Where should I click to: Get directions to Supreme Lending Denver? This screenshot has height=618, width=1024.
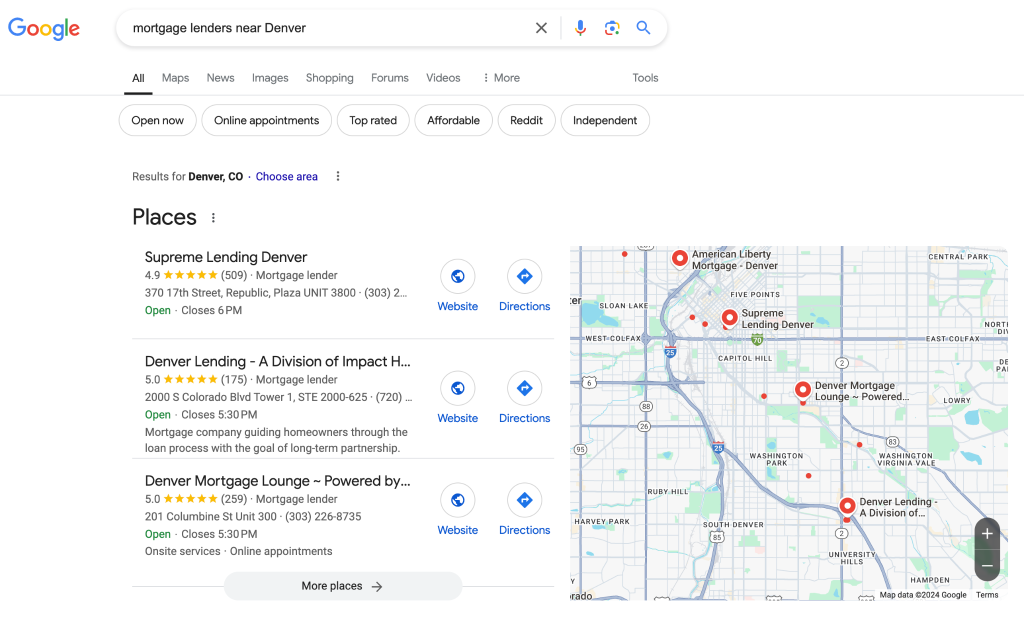coord(524,277)
